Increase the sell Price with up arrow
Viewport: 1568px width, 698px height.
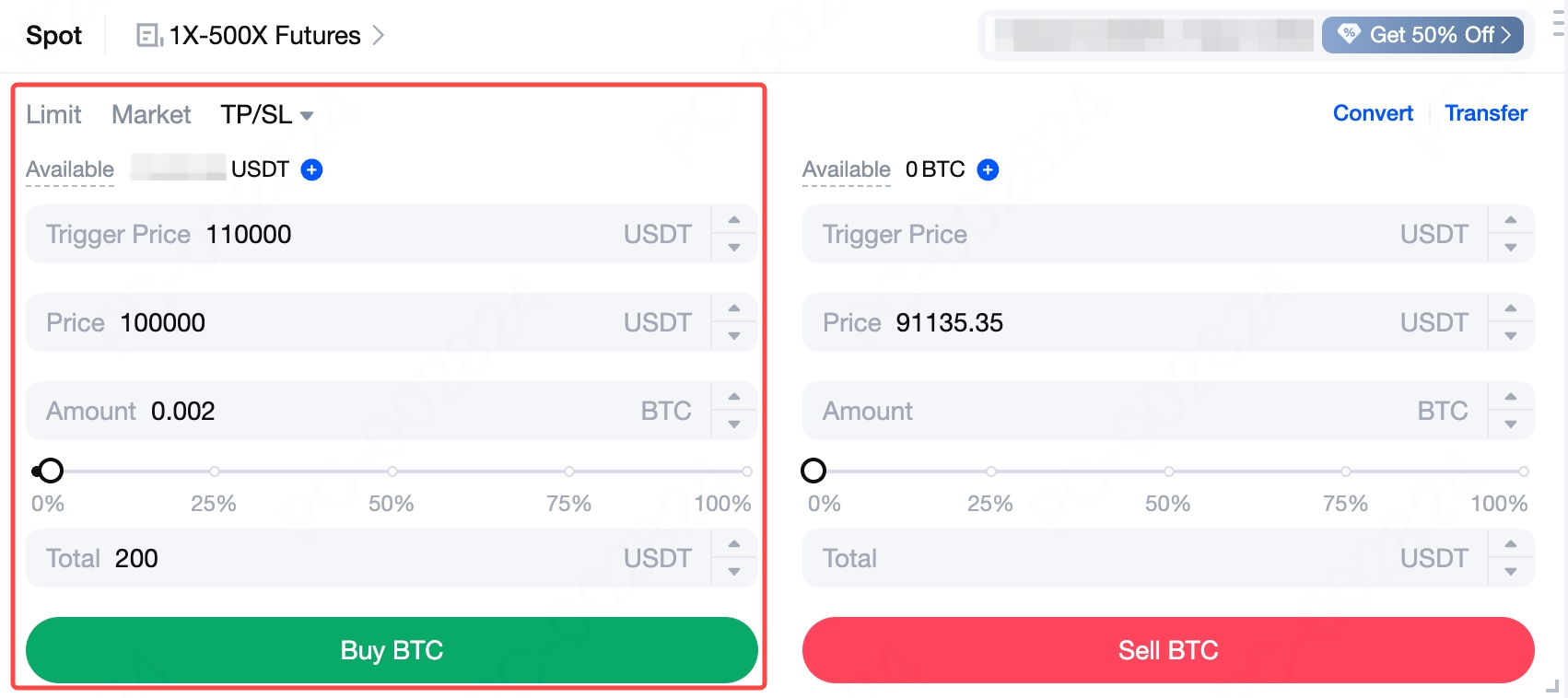point(1511,308)
